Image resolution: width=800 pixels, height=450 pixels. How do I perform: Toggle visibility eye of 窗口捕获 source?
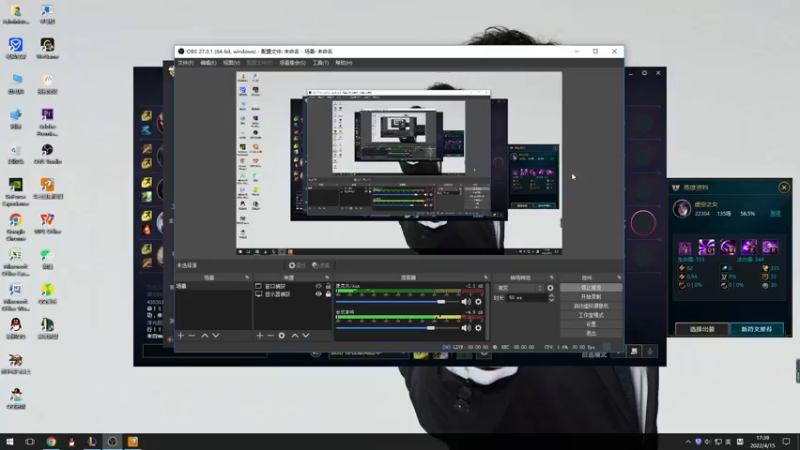tap(318, 286)
